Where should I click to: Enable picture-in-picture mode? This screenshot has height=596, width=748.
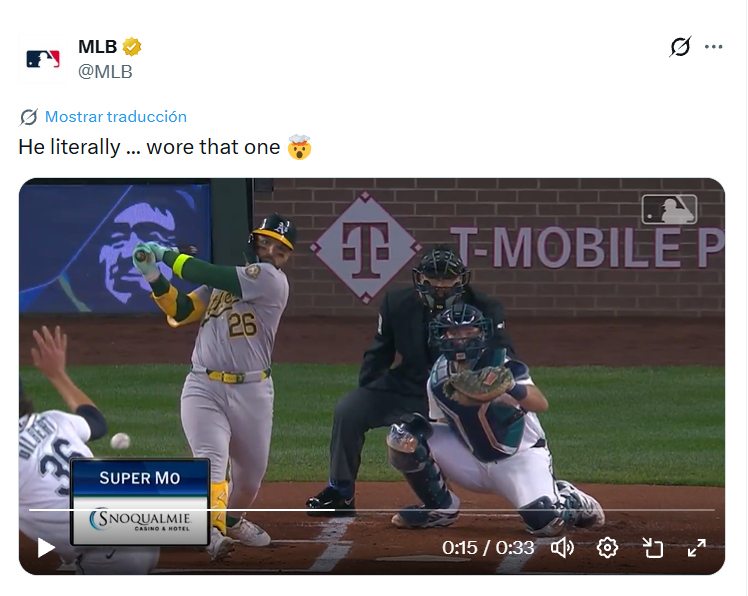point(652,547)
